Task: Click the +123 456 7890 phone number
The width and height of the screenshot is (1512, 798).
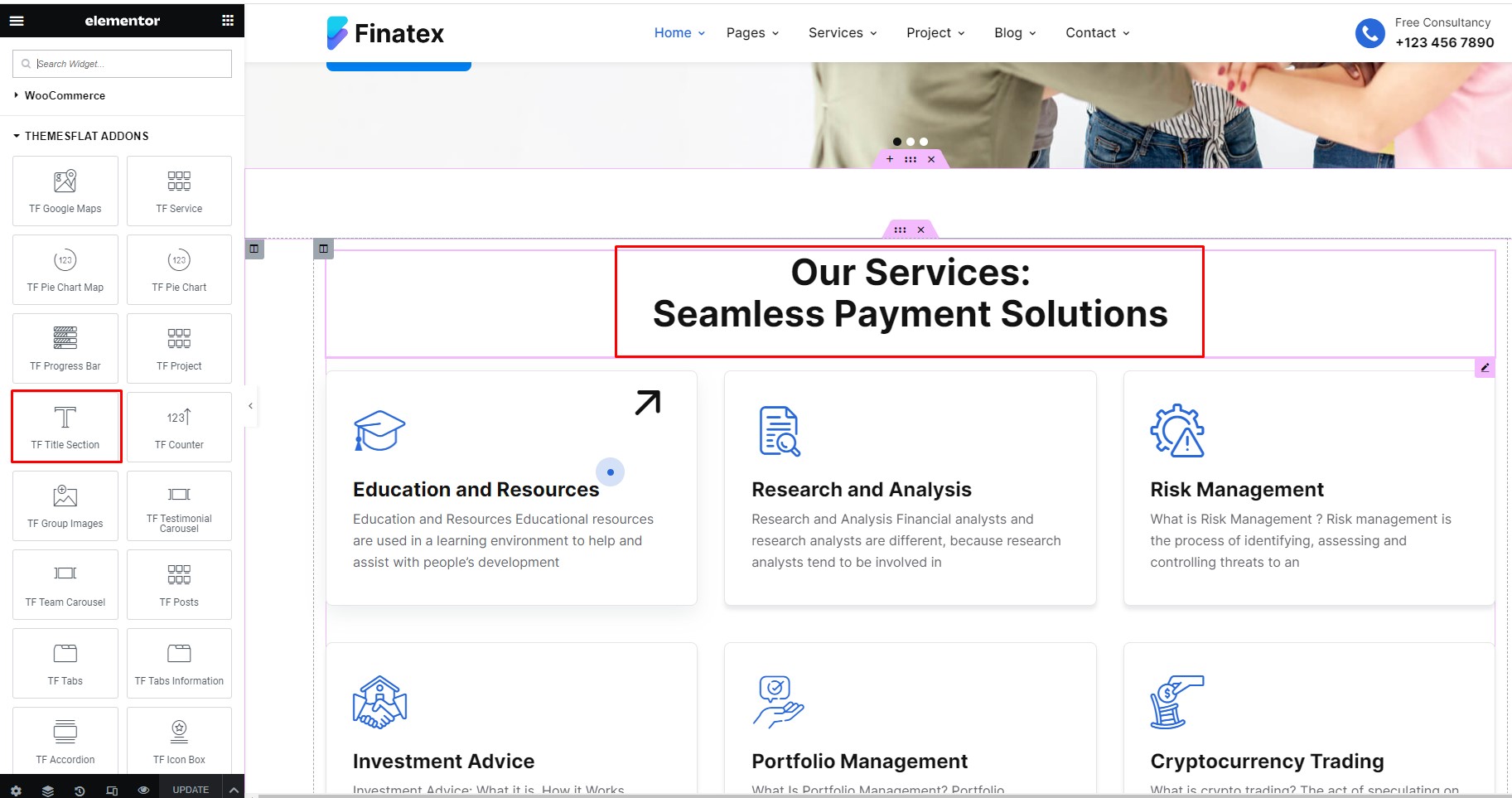Action: (1444, 42)
